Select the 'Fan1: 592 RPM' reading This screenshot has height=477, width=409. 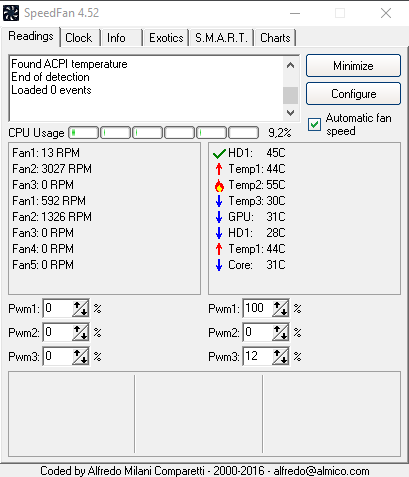49,201
